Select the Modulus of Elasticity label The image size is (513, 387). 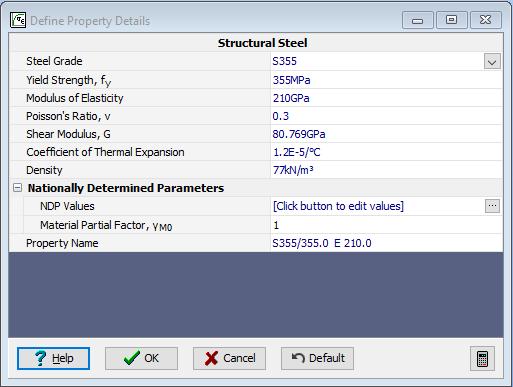click(75, 98)
